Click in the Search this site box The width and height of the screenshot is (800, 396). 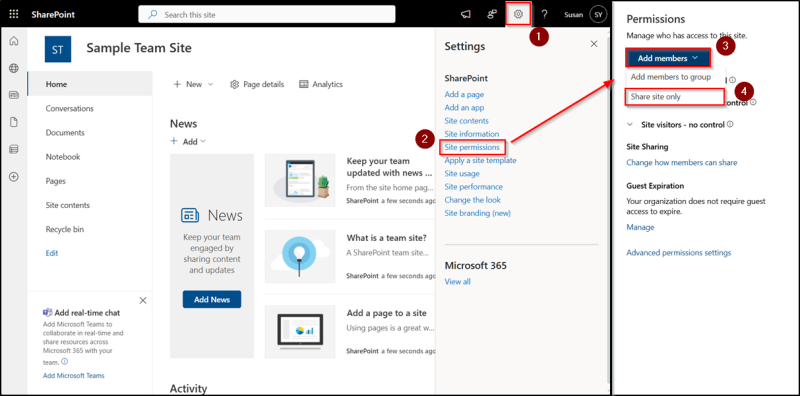pos(267,14)
